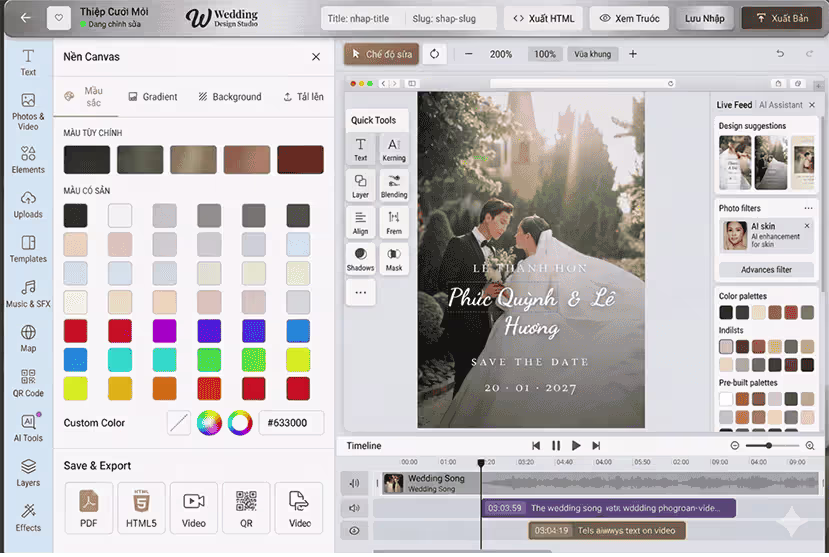Click the rotate reset icon in toolbar
Image resolution: width=829 pixels, height=557 pixels.
(434, 54)
